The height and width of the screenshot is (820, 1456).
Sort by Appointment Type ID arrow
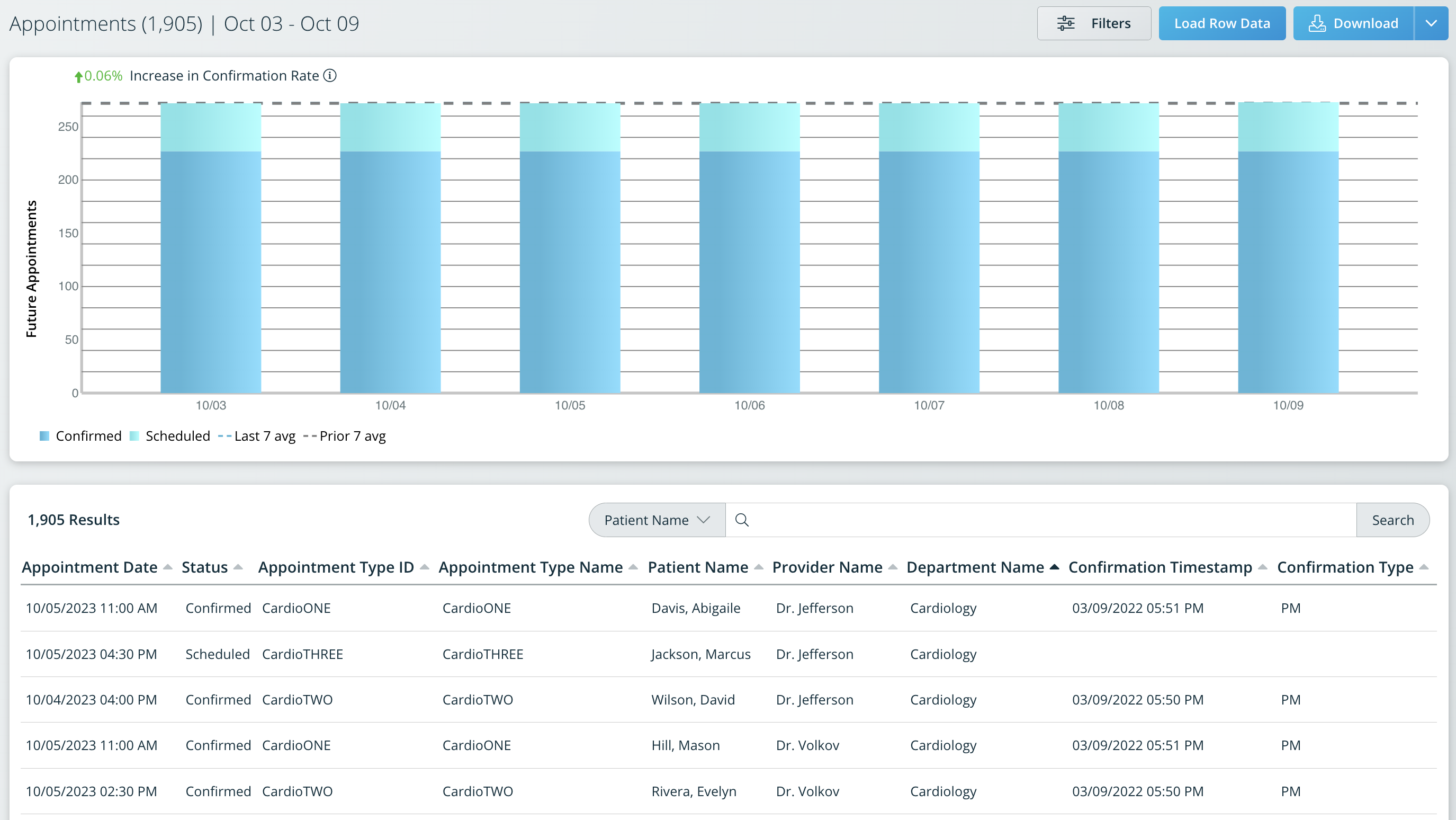point(425,567)
